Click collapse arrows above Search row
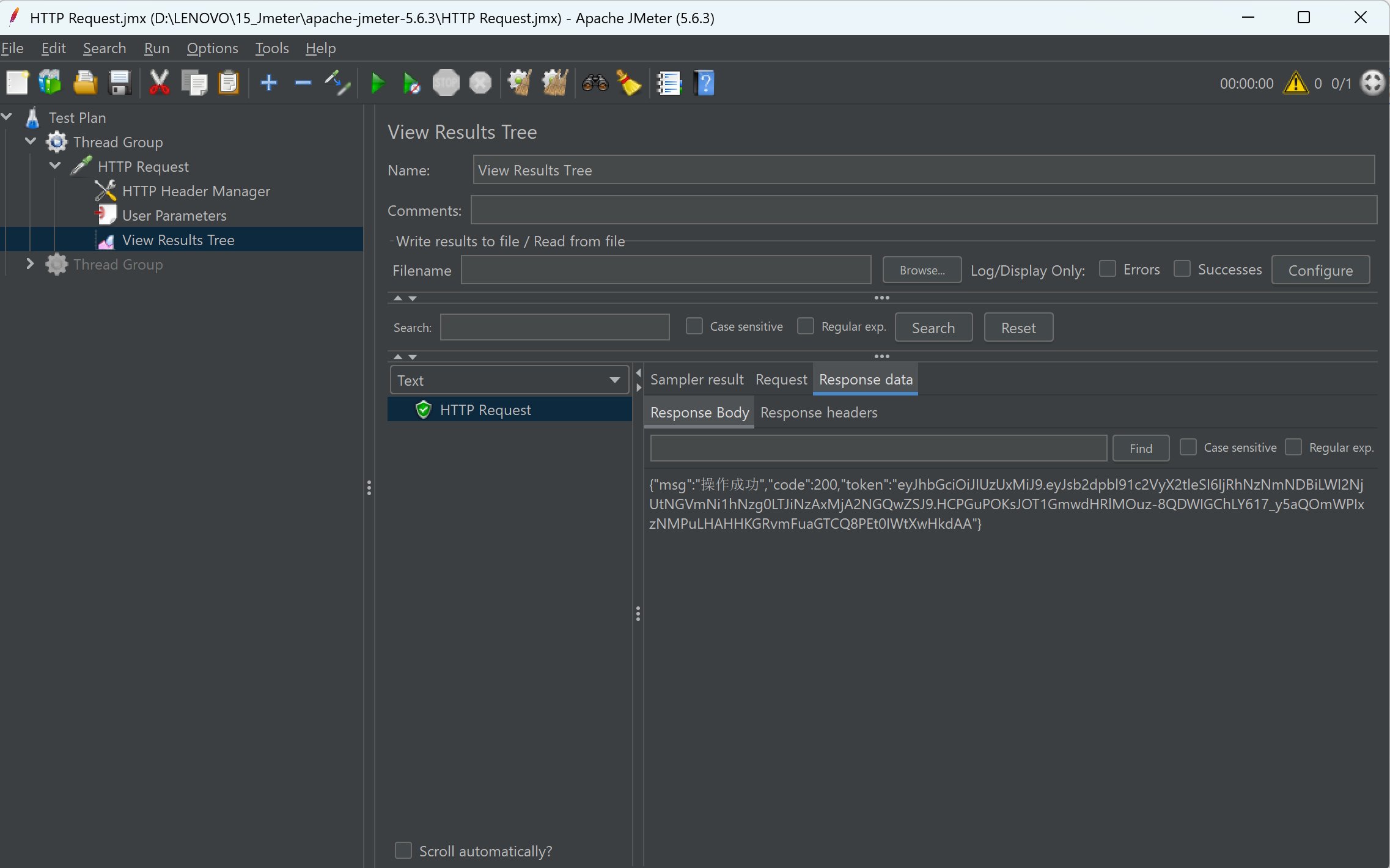1390x868 pixels. [x=405, y=298]
